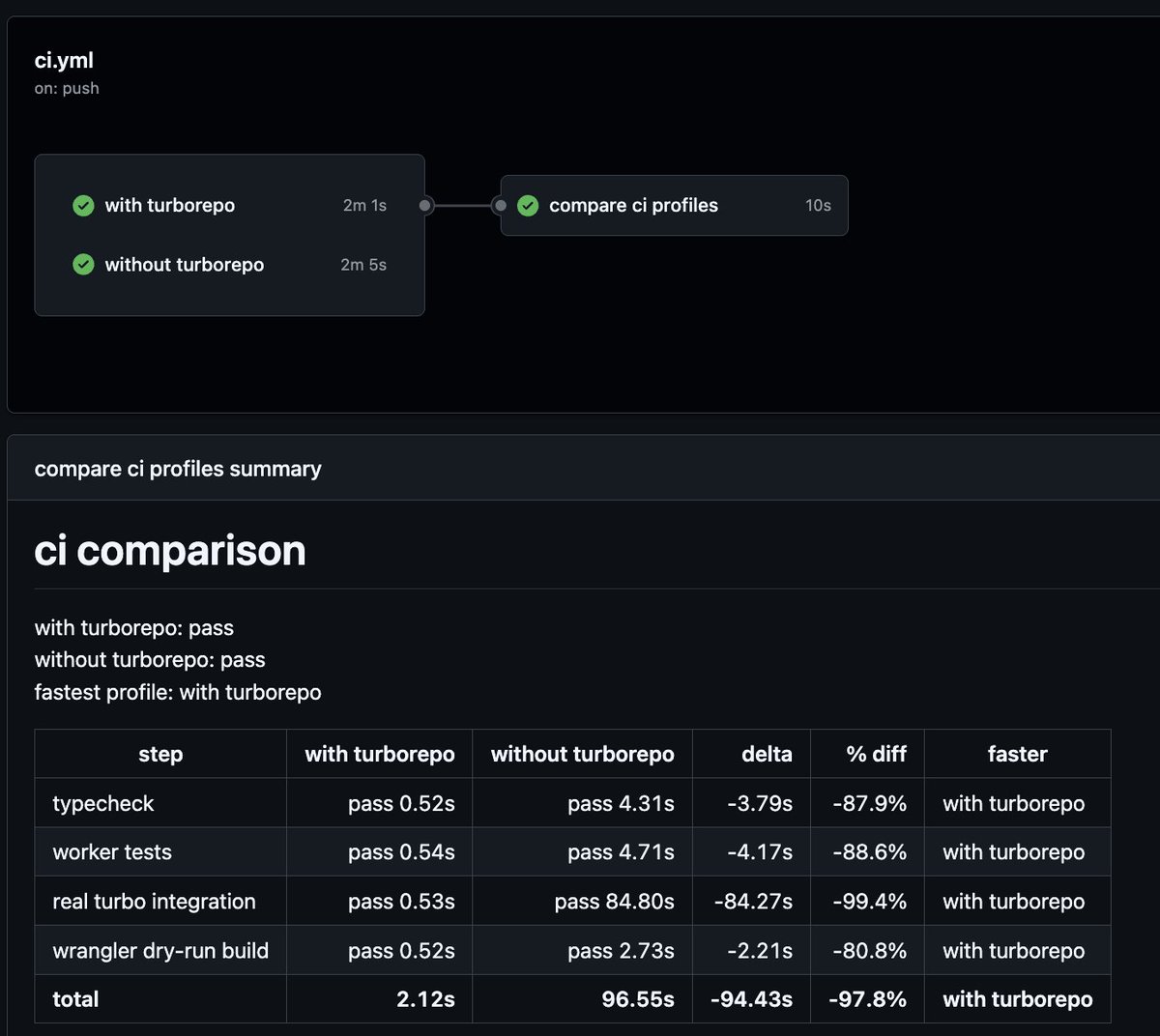The height and width of the screenshot is (1036, 1160).
Task: Click the faster column header
Action: (x=1017, y=754)
